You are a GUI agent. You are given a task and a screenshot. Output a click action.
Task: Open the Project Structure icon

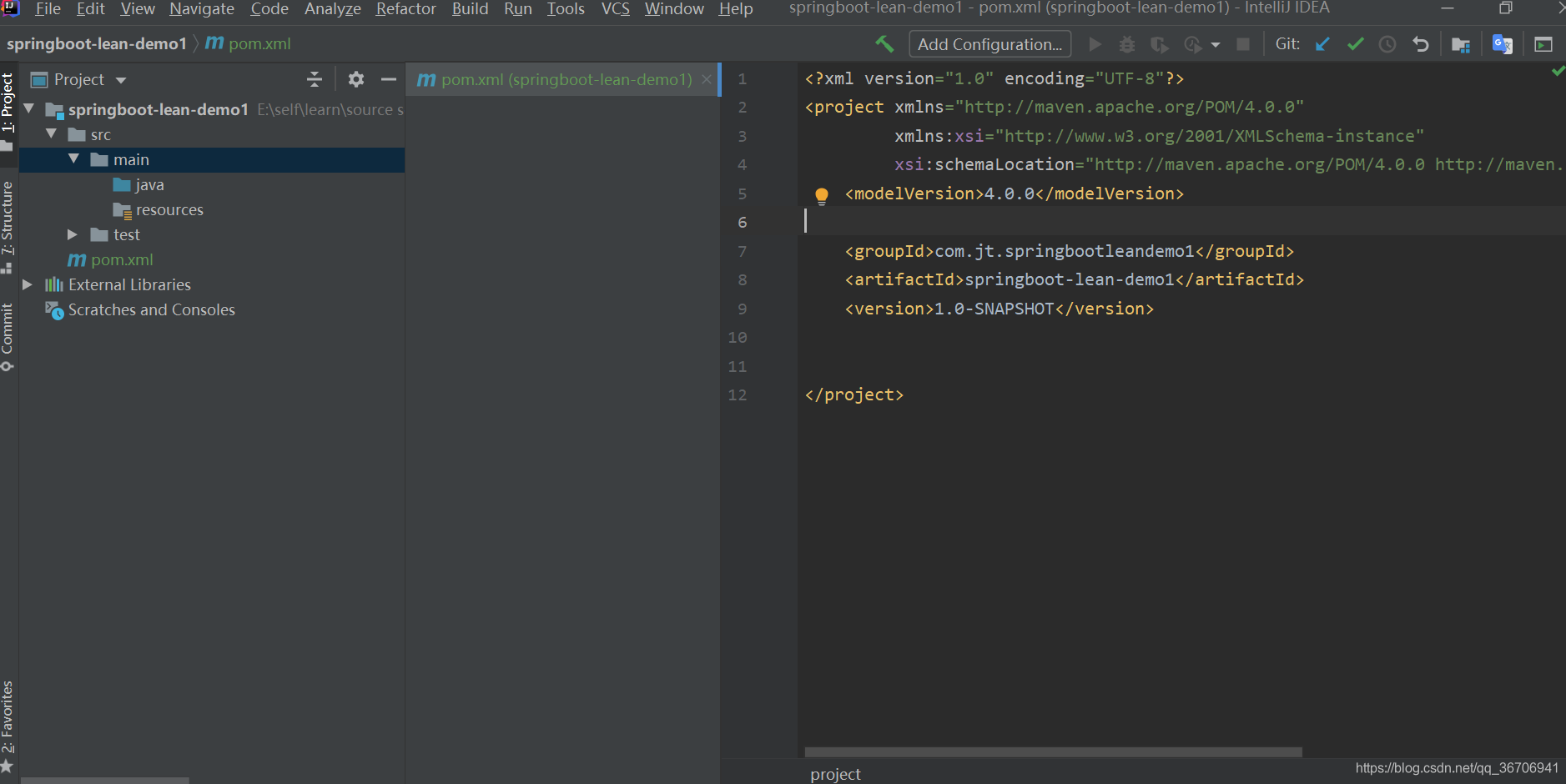[1461, 45]
